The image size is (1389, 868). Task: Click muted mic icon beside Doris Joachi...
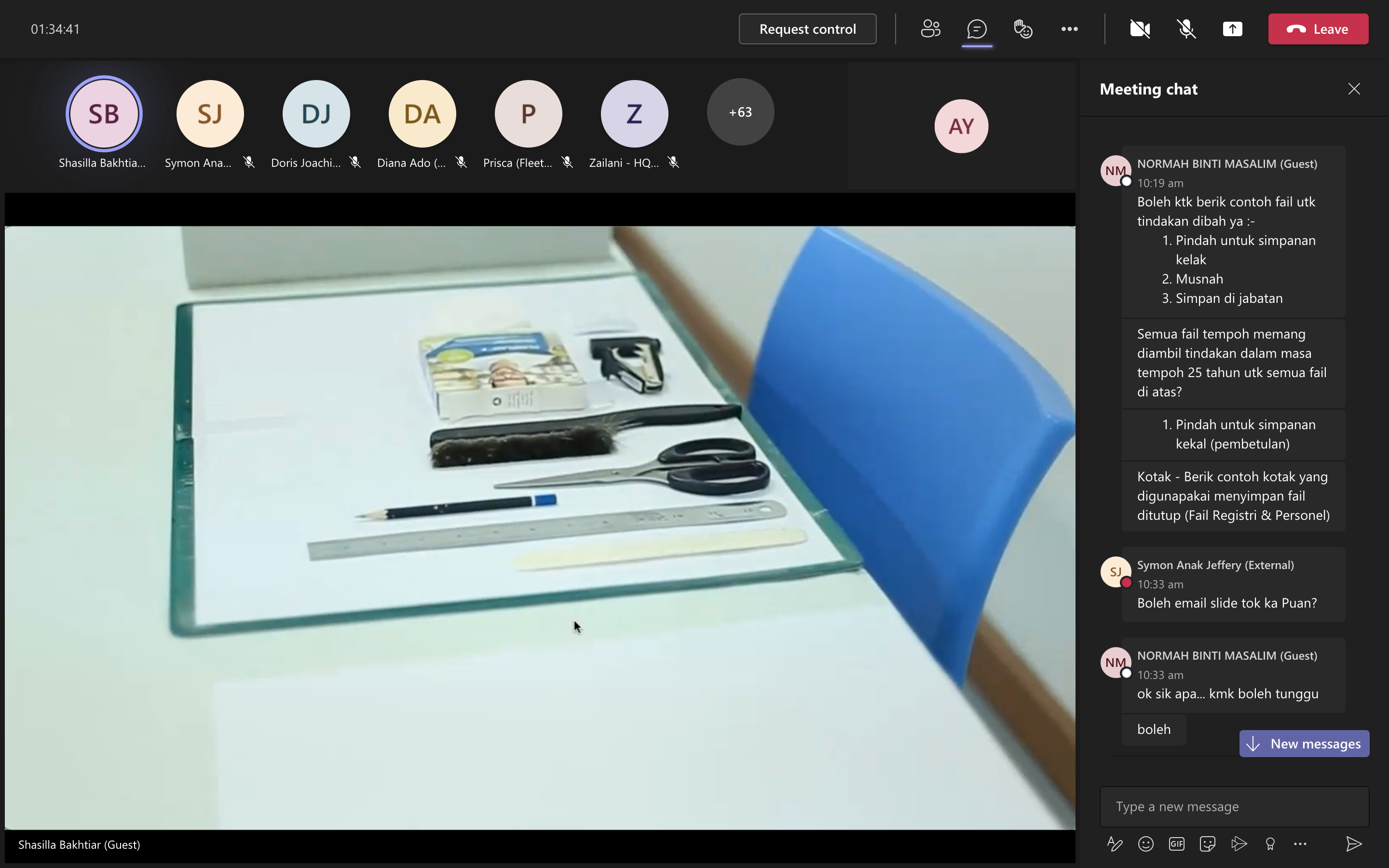click(355, 163)
